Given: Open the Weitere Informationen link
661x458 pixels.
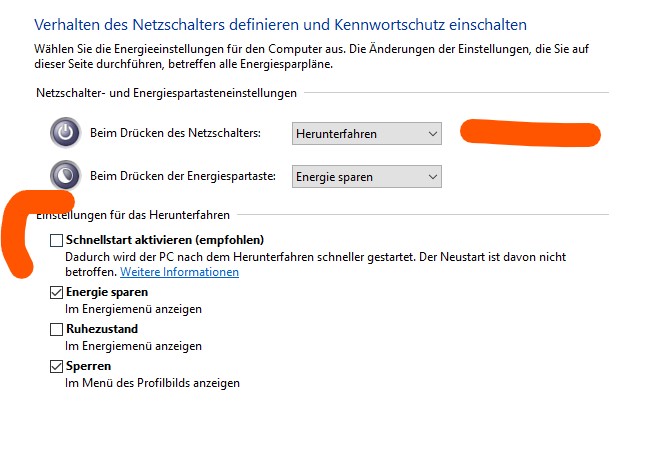Looking at the screenshot, I should [180, 272].
